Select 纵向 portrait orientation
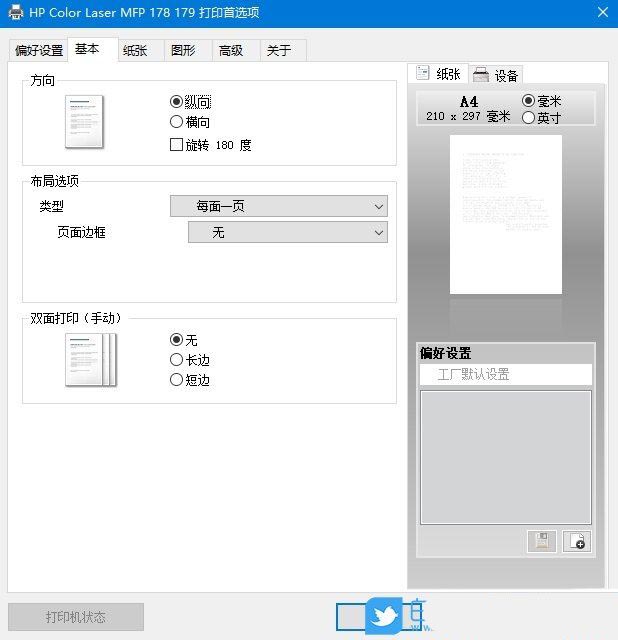618x640 pixels. coord(190,102)
